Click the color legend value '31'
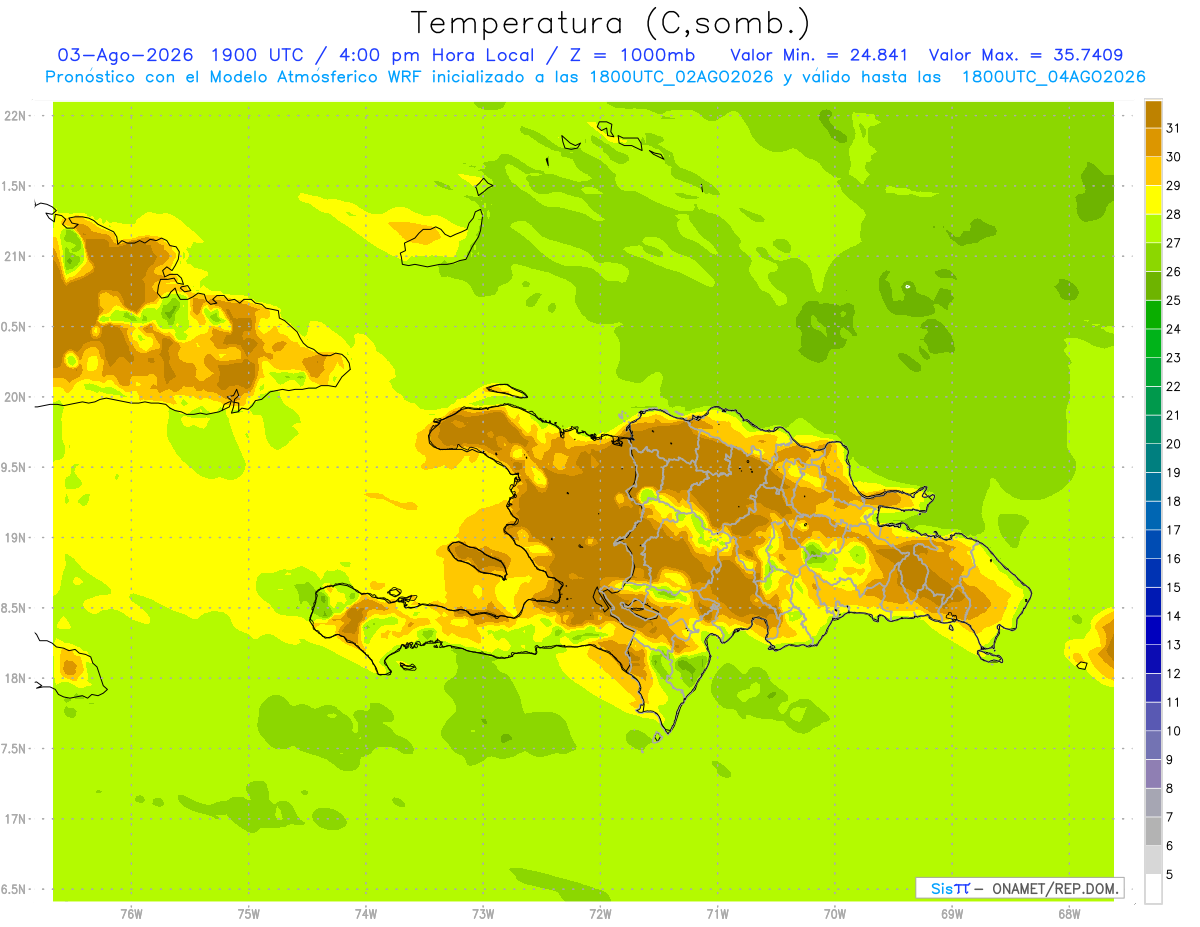 pyautogui.click(x=1173, y=128)
